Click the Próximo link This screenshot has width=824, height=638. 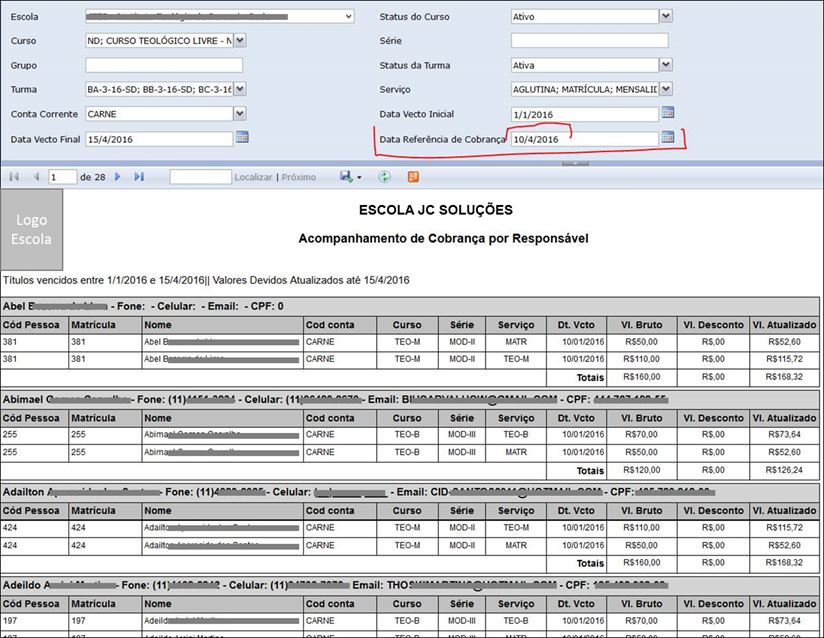click(299, 177)
